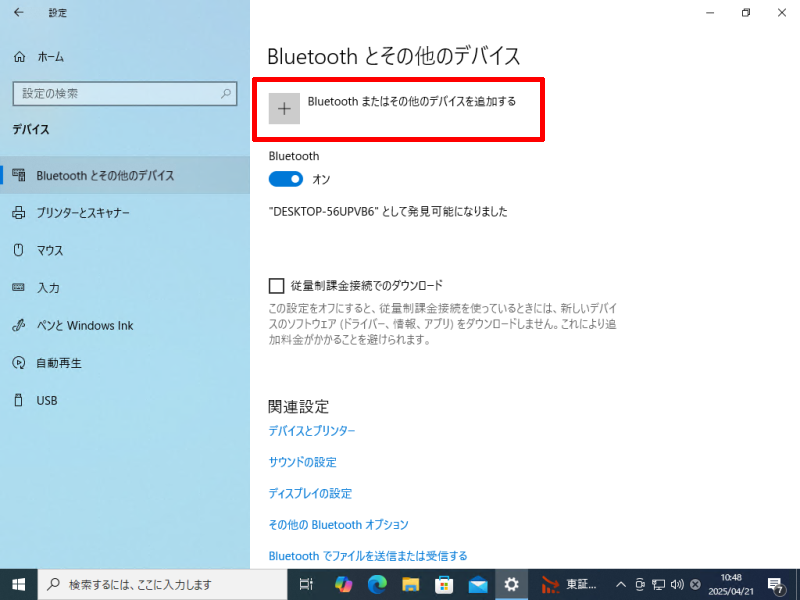Open the Windows Start menu
The height and width of the screenshot is (600, 800).
point(18,585)
